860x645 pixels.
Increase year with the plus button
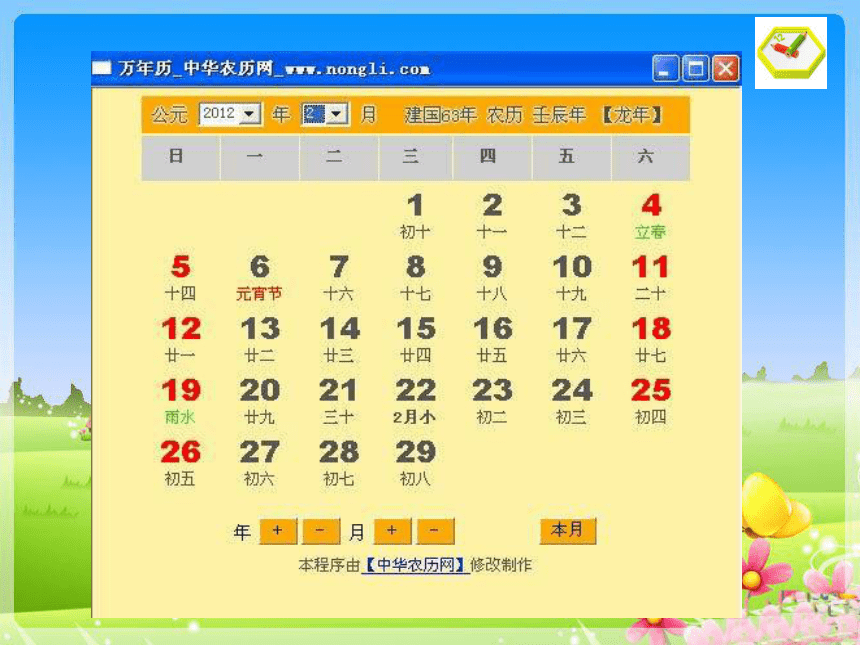pyautogui.click(x=278, y=531)
